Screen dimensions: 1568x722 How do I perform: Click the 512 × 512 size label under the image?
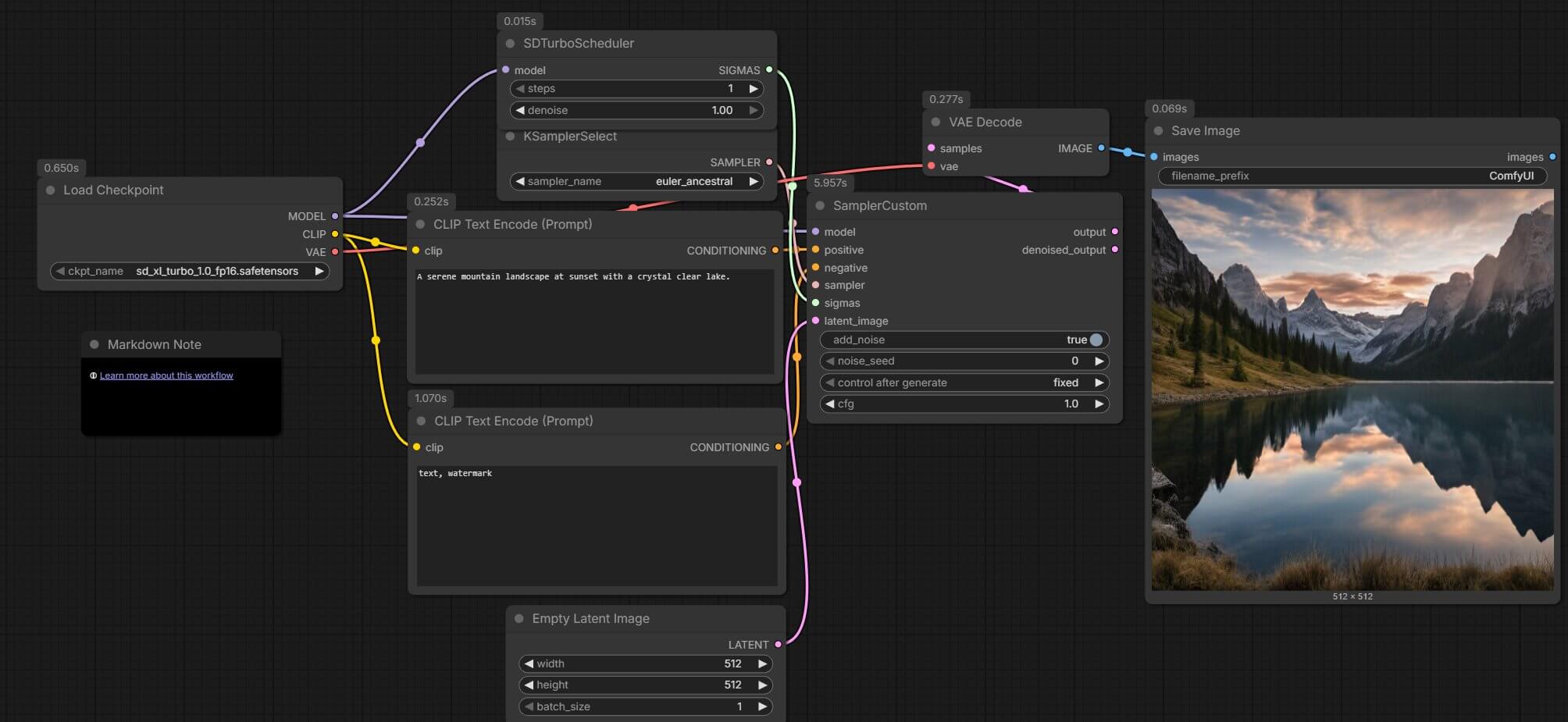click(x=1352, y=596)
